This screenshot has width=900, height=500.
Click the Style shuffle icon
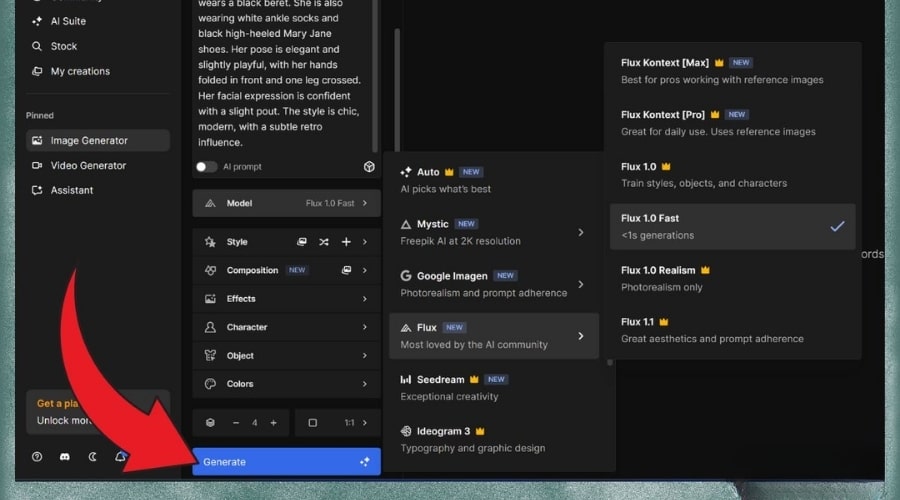(x=324, y=242)
